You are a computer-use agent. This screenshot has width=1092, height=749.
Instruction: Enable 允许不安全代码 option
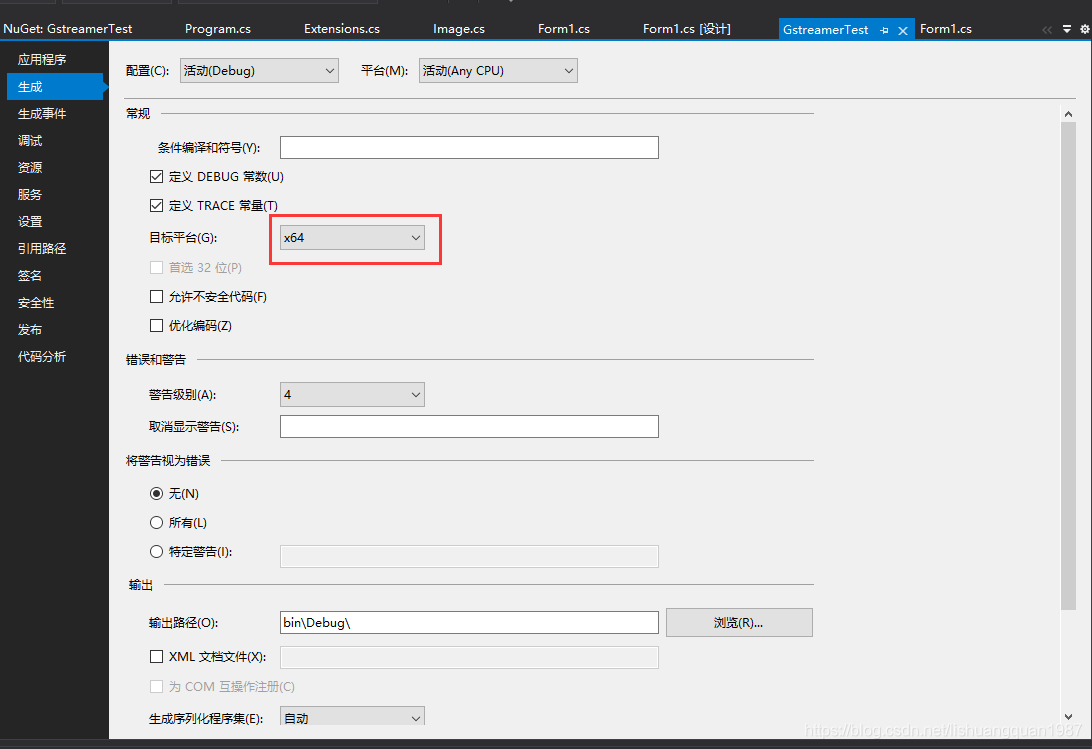tap(156, 297)
